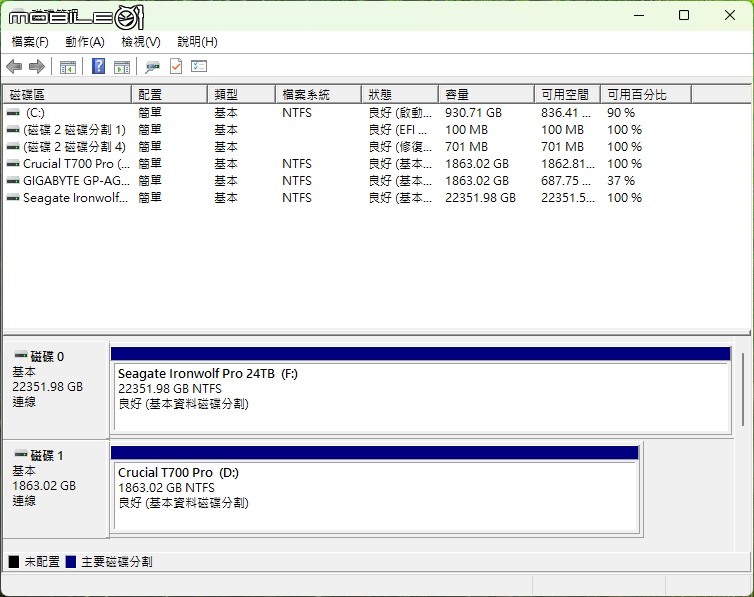Select the Seagate Ironwolf Pro 24TB (F:) partition block
Viewport: 754px width, 597px height.
point(421,390)
